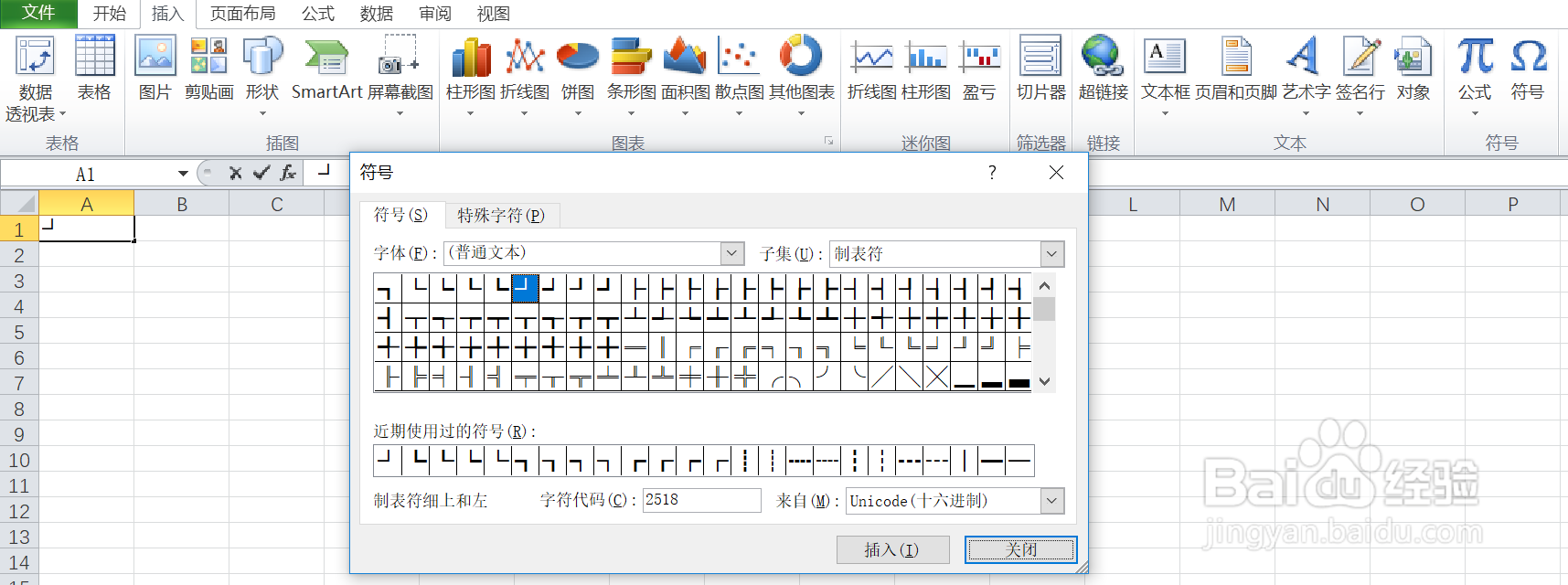Insert a Table (表格)
The image size is (1568, 585).
(x=94, y=69)
